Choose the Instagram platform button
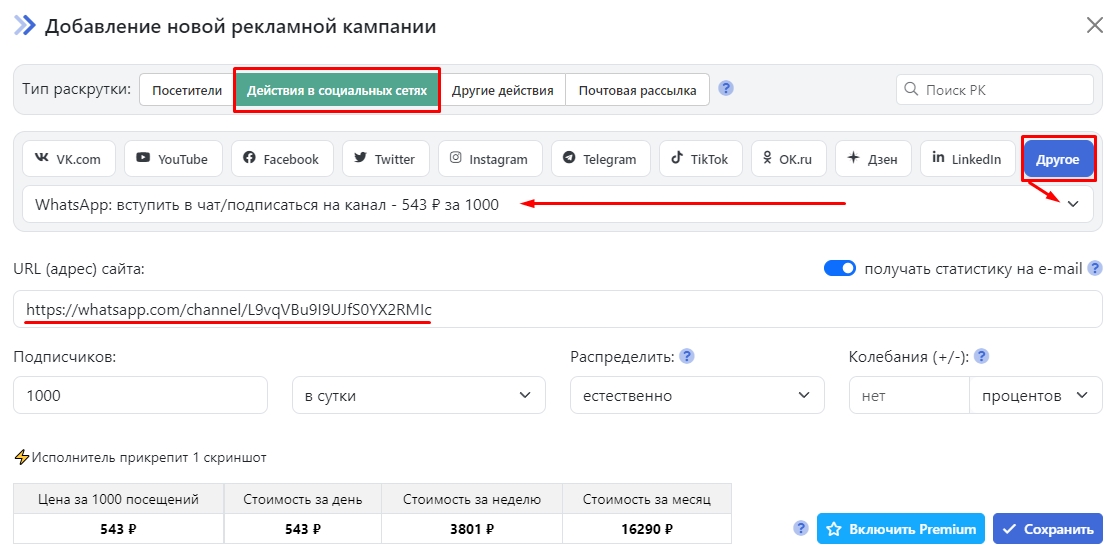This screenshot has height=558, width=1120. coord(489,159)
